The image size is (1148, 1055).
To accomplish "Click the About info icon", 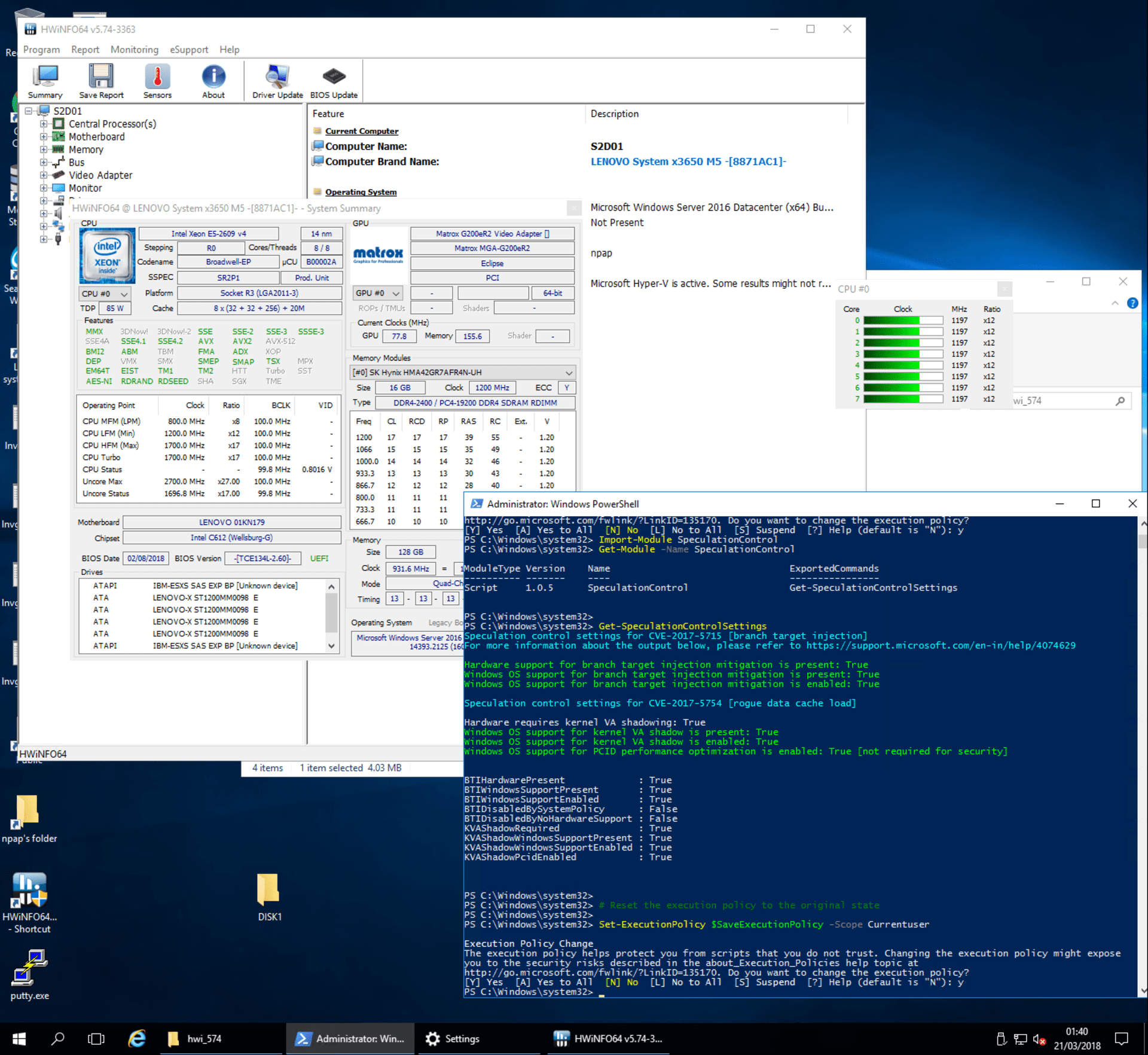I will click(213, 81).
